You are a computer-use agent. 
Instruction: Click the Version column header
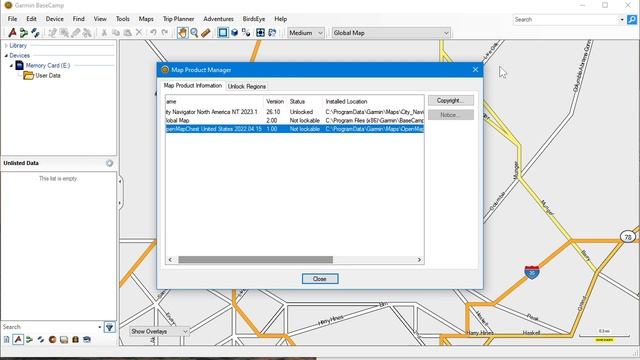[275, 101]
